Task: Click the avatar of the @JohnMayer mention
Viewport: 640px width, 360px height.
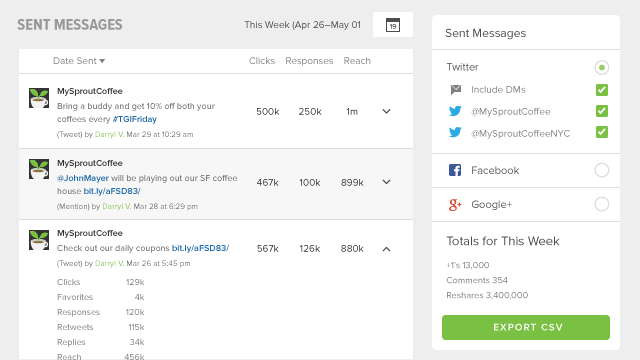Action: 39,169
